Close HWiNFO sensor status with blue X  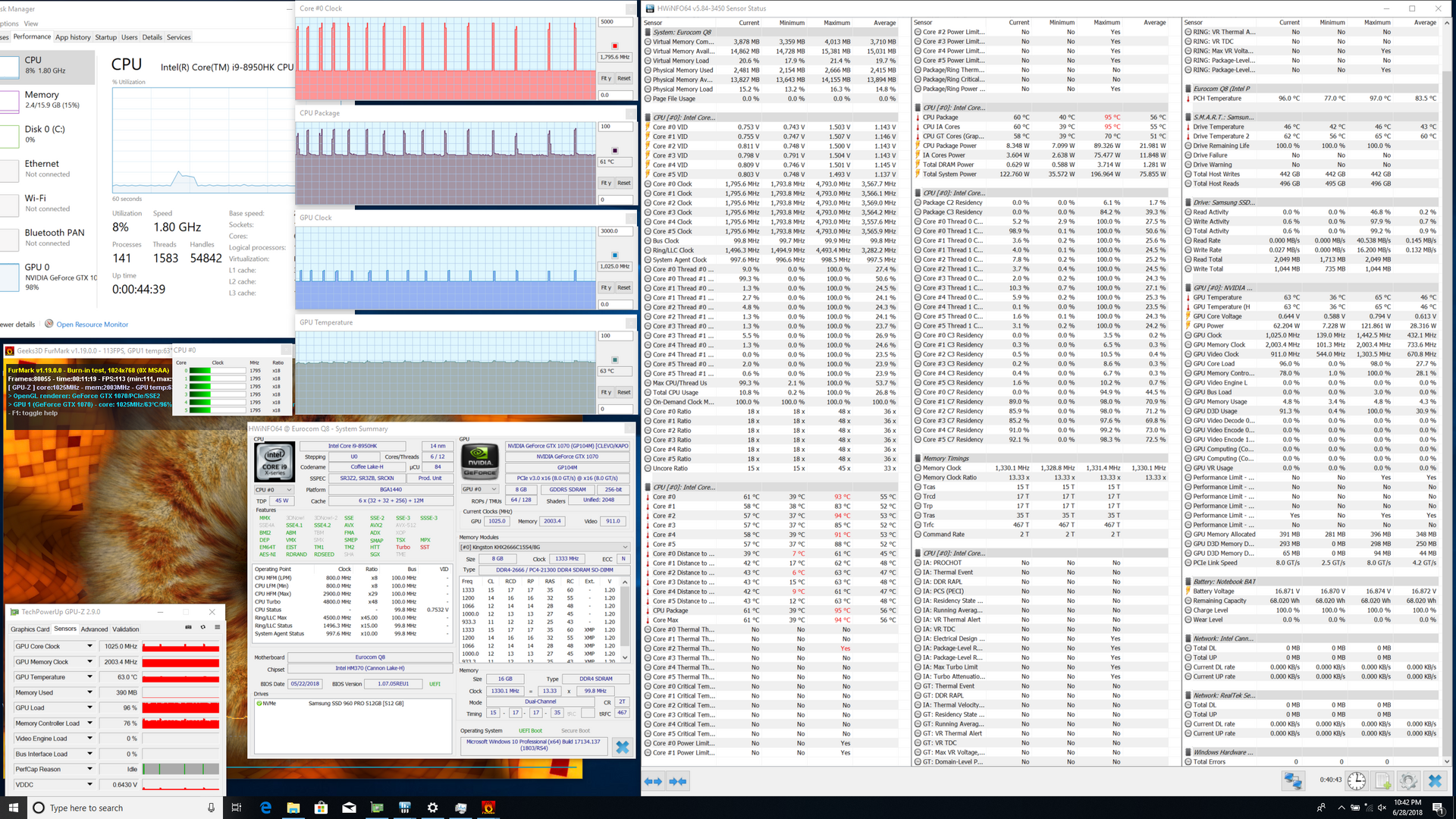(1435, 780)
